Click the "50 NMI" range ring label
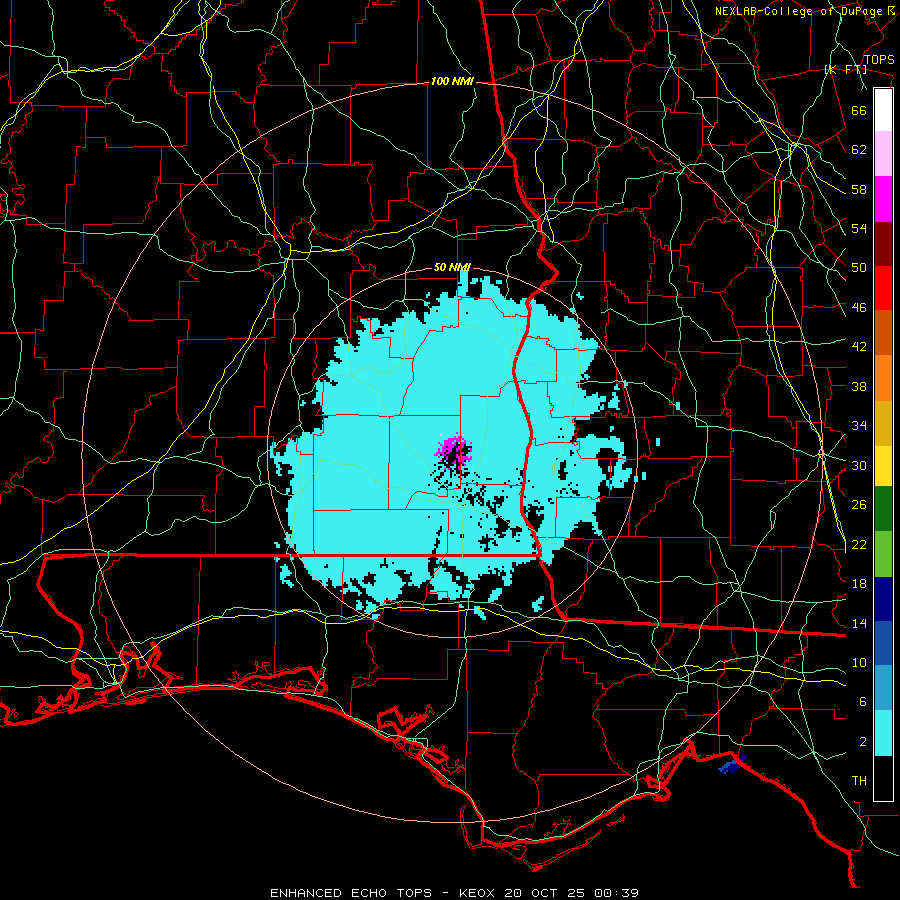 (452, 267)
